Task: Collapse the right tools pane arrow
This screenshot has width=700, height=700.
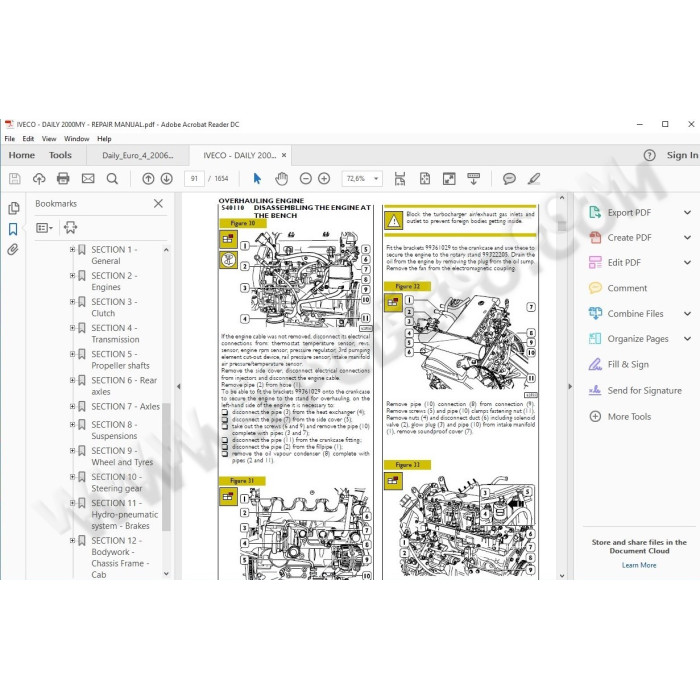Action: coord(570,387)
